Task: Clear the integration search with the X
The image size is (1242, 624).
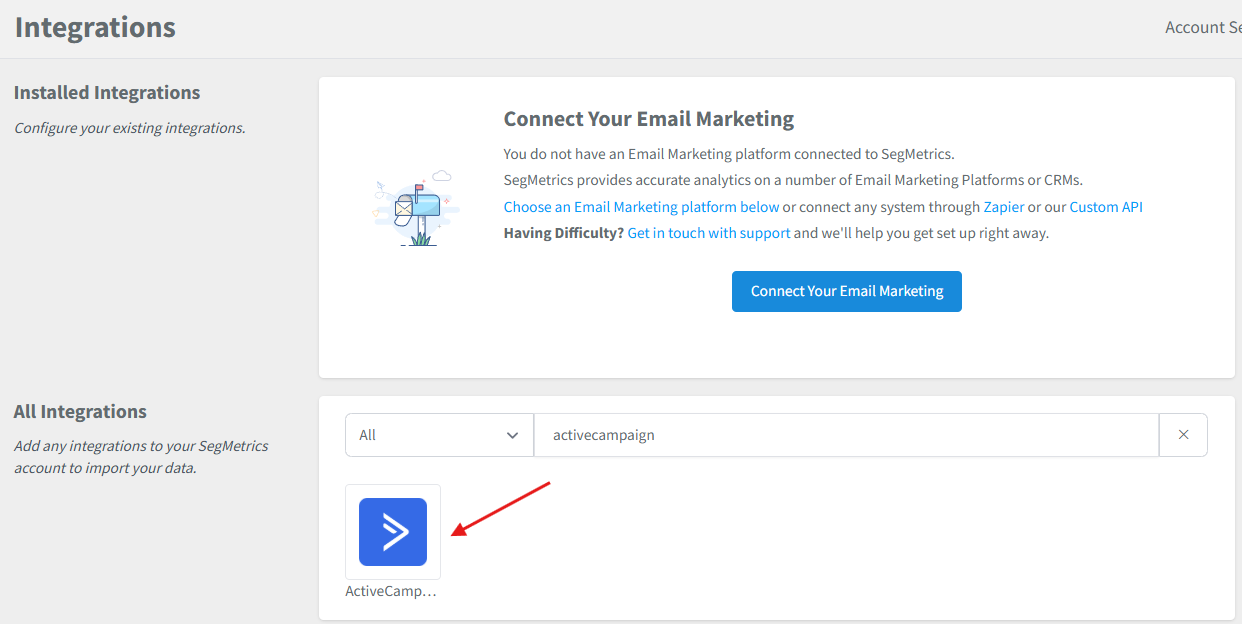Action: click(x=1183, y=435)
